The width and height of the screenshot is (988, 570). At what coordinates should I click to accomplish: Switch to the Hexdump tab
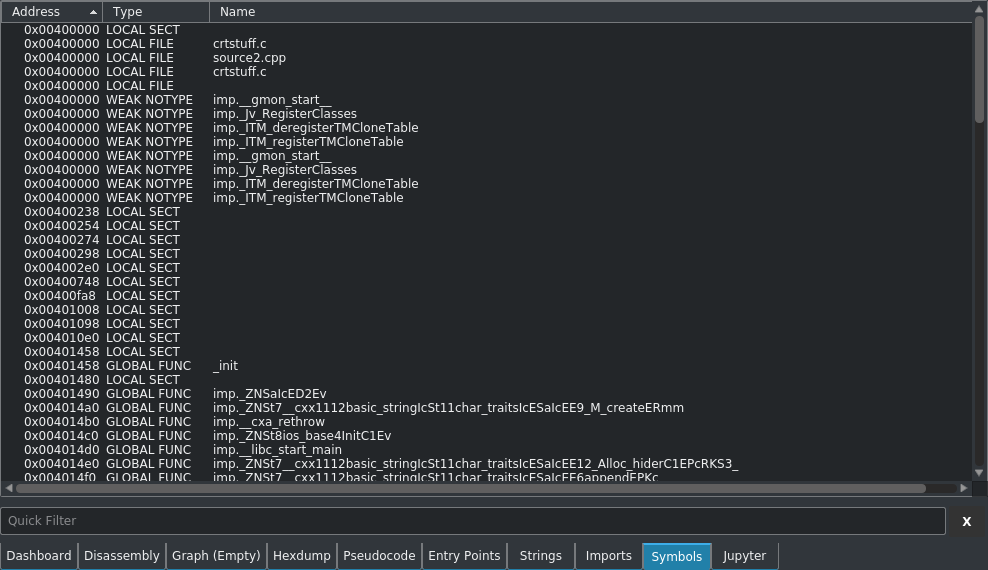(302, 556)
